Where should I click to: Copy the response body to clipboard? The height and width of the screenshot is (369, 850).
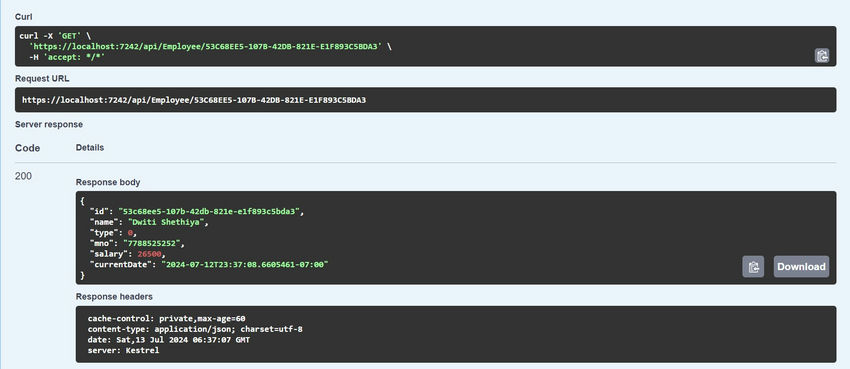click(x=753, y=267)
